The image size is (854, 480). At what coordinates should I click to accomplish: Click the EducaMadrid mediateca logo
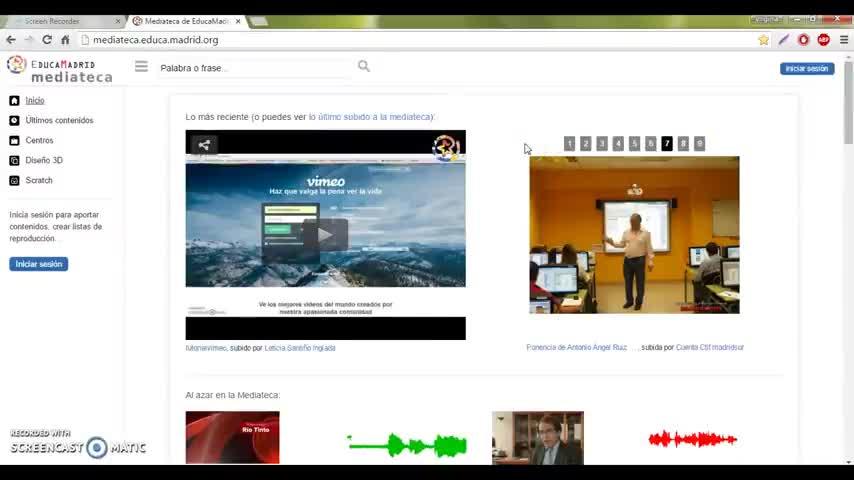[60, 70]
